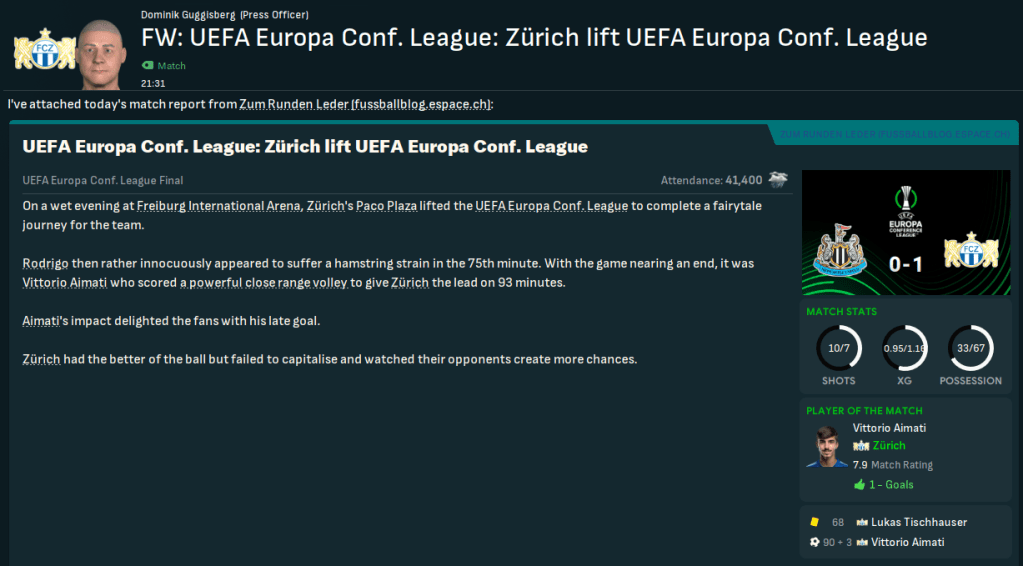This screenshot has height=566, width=1023.
Task: Click the green thumbs-up goals icon
Action: (x=859, y=485)
